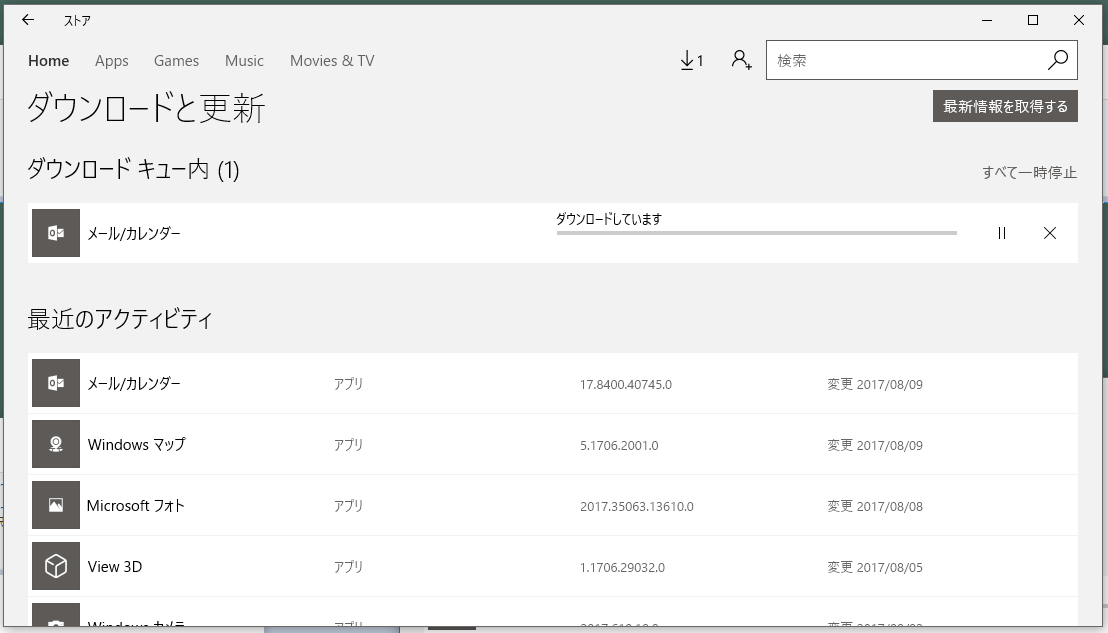Screen dimensions: 1108x633
Task: Click version 2017.35063.13610.0
Action: [x=637, y=507]
